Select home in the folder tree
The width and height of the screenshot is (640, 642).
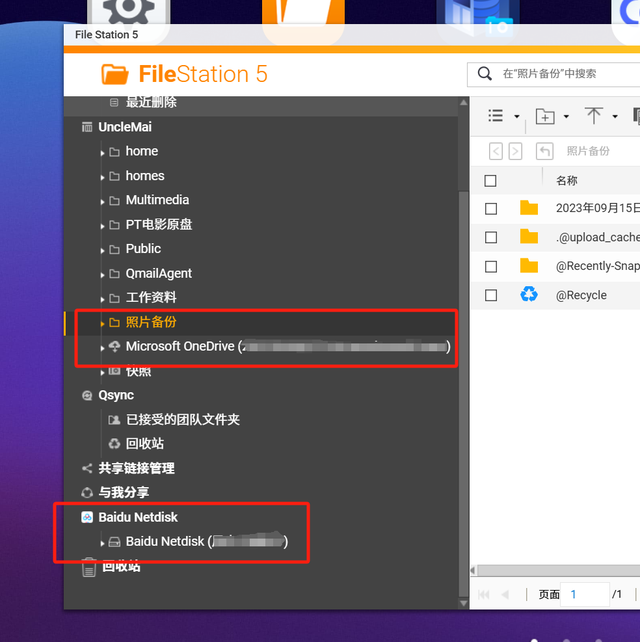142,151
